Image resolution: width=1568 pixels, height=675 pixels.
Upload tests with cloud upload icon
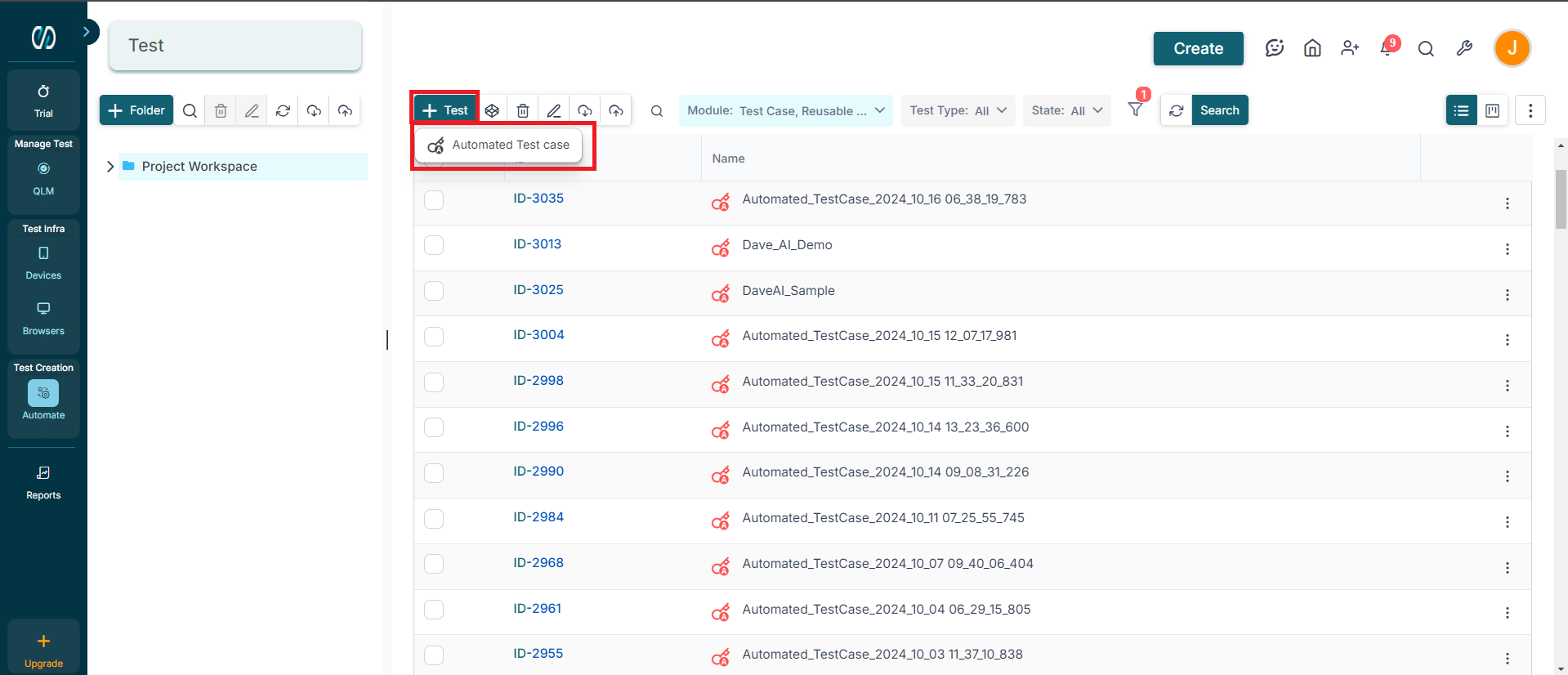coord(616,110)
